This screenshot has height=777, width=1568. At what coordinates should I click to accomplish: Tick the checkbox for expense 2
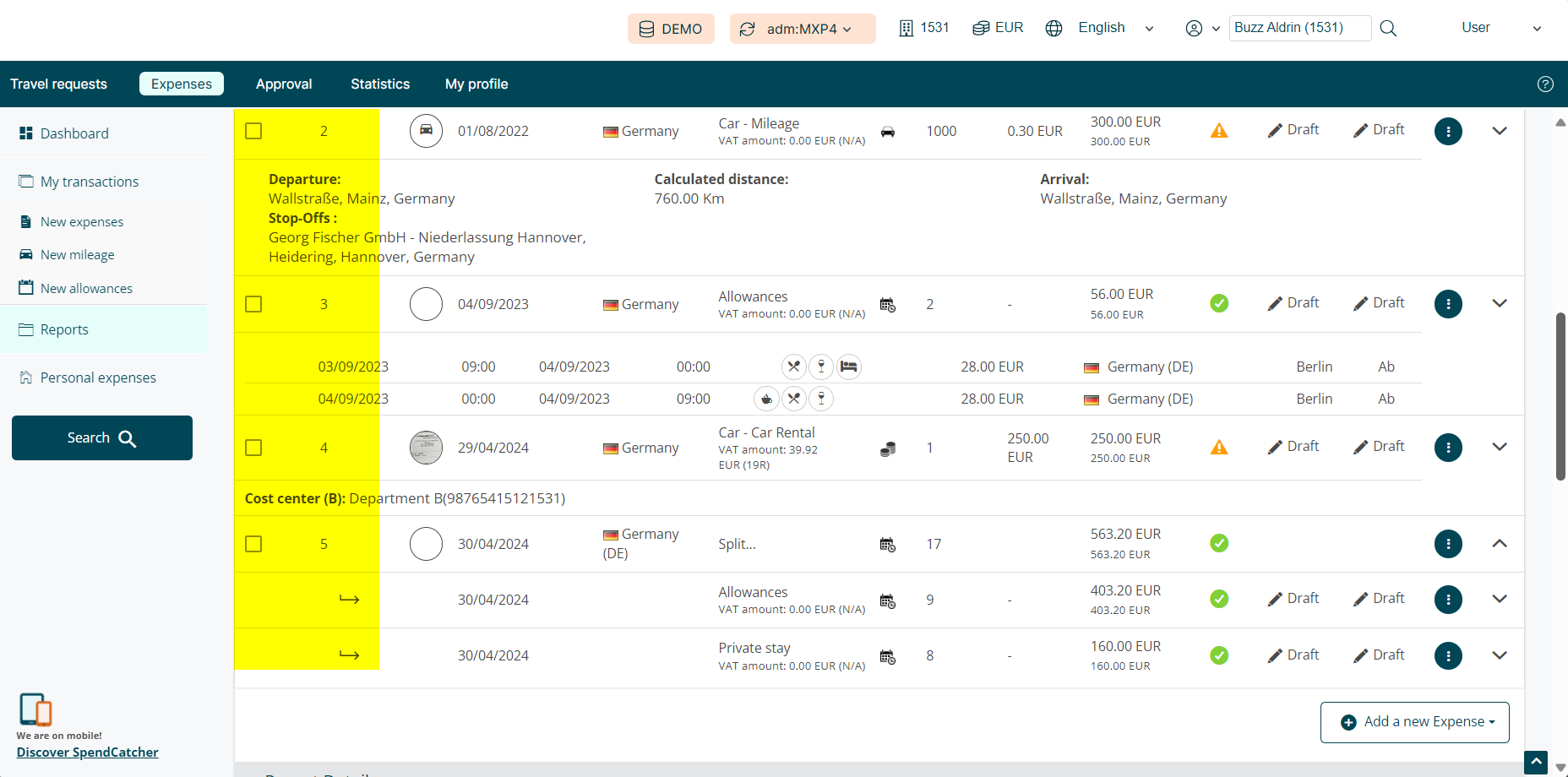tap(253, 131)
